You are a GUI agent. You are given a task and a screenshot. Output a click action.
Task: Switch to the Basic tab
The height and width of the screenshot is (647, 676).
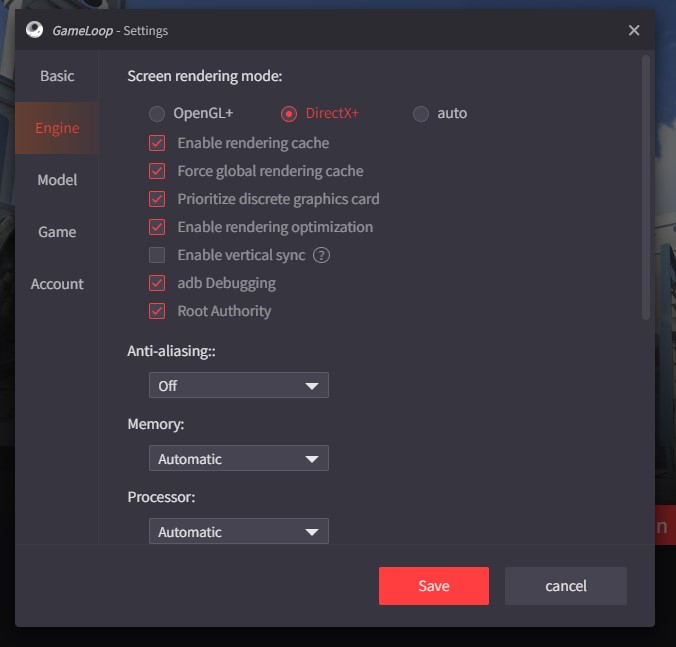[57, 76]
